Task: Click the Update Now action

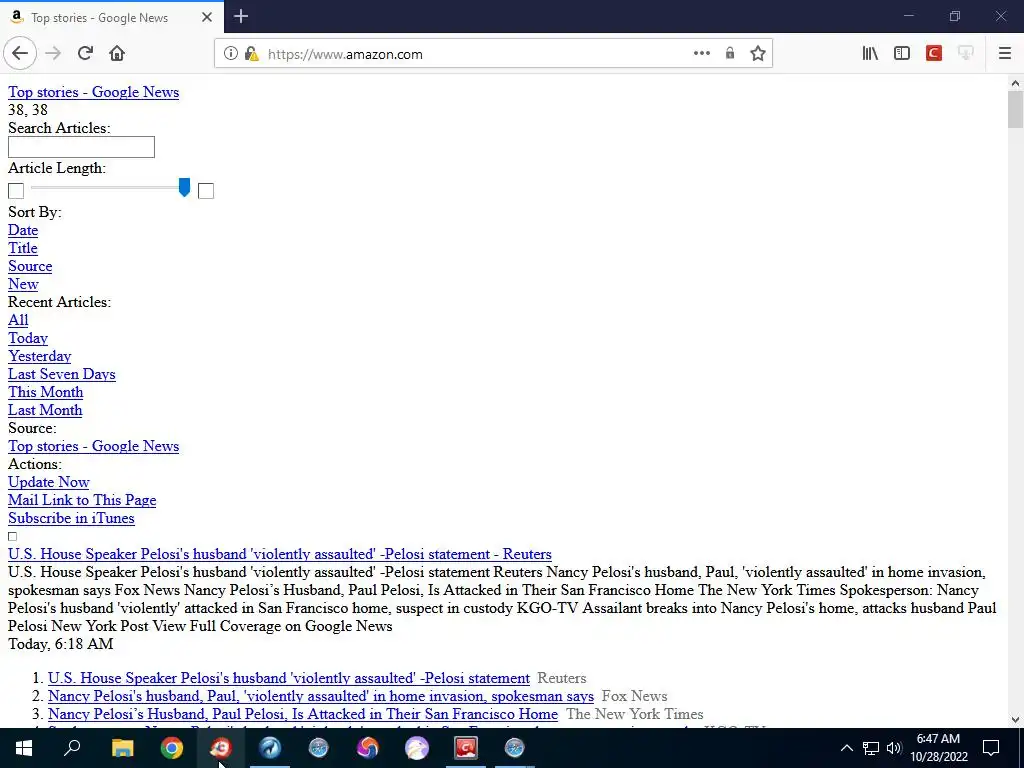Action: (x=49, y=482)
